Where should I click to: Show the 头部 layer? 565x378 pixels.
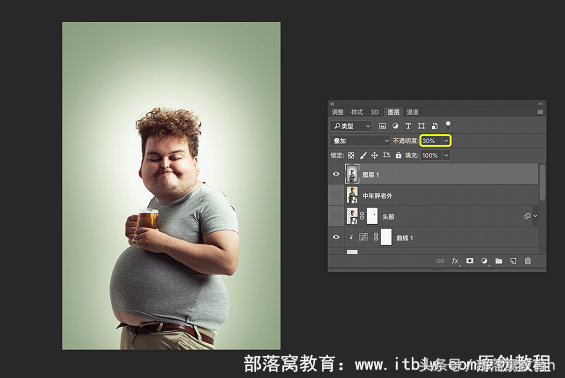[x=336, y=216]
